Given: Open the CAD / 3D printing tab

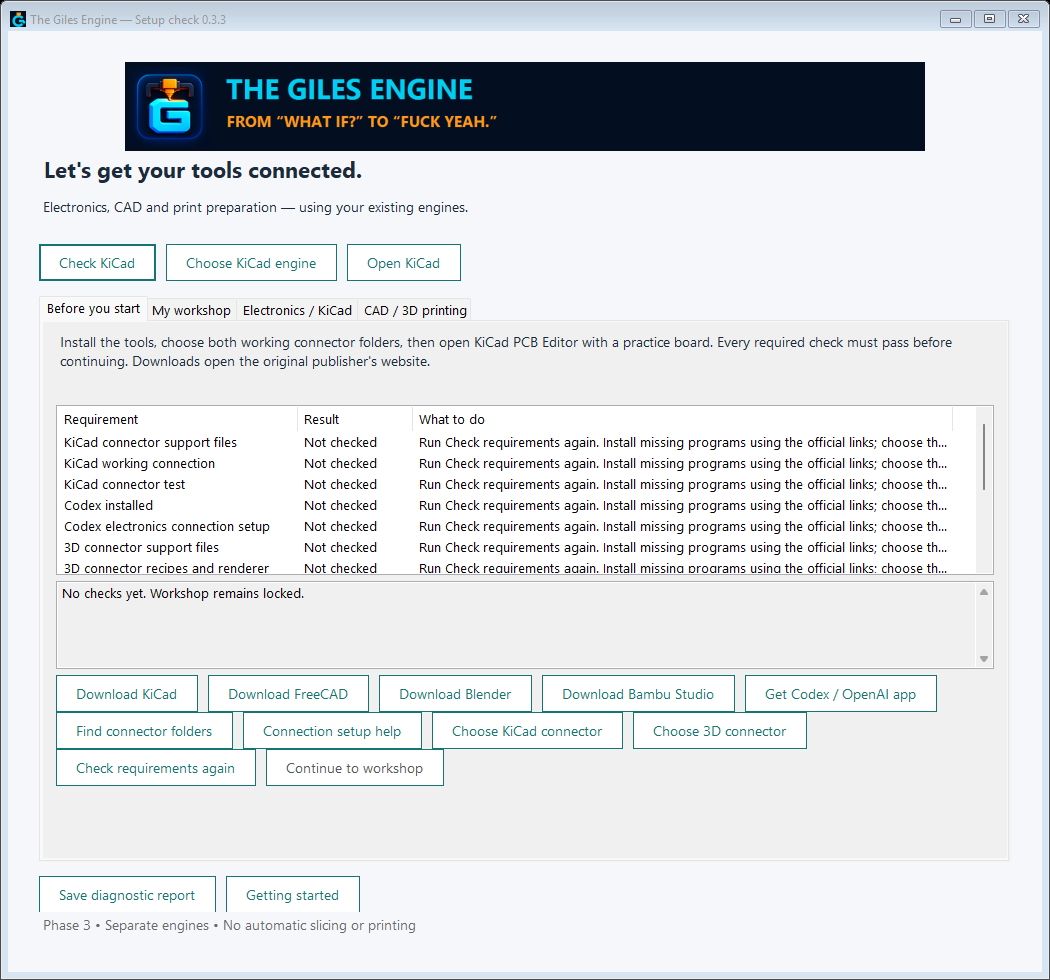Looking at the screenshot, I should (415, 310).
